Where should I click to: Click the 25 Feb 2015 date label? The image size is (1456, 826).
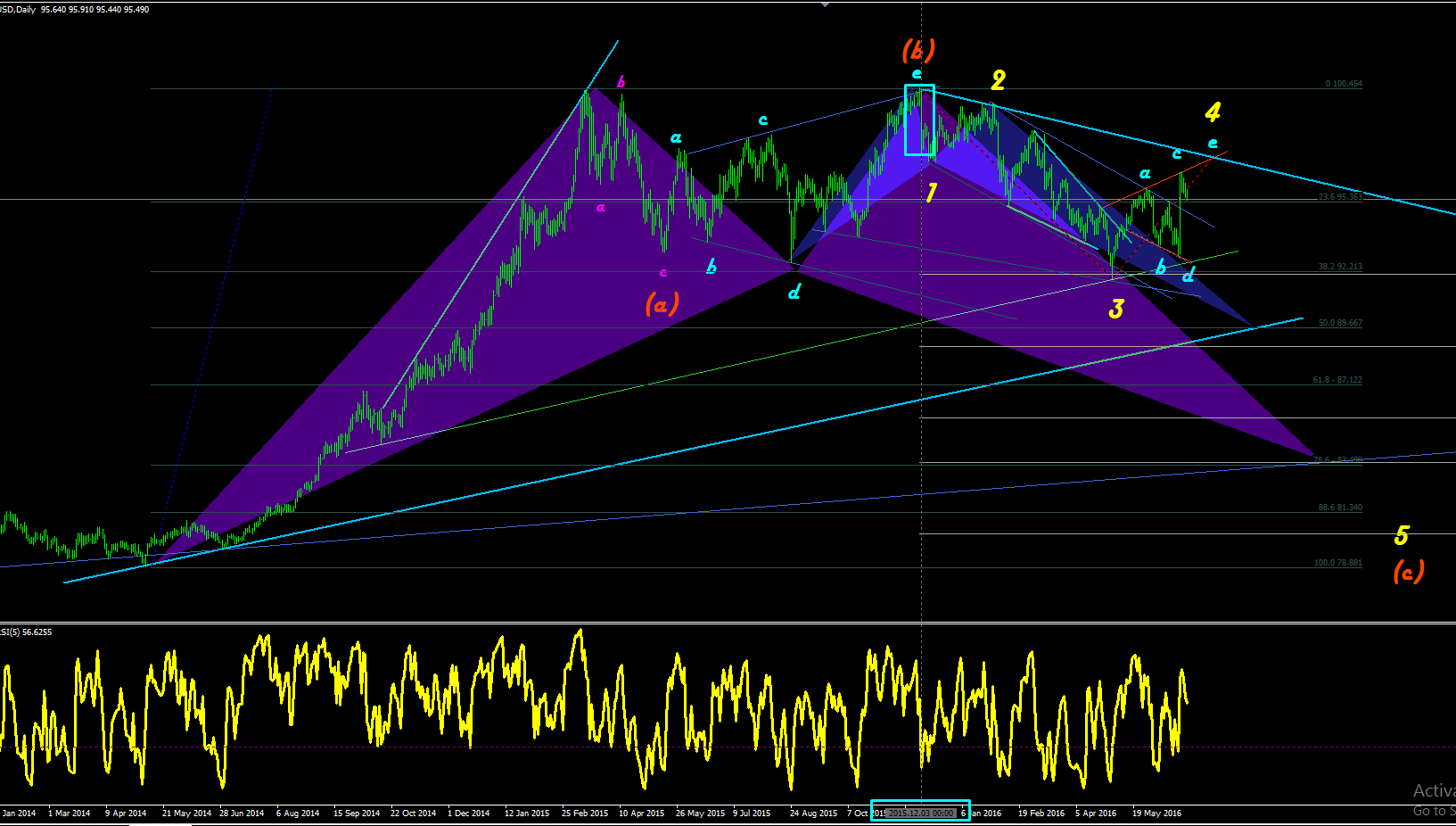pos(585,813)
